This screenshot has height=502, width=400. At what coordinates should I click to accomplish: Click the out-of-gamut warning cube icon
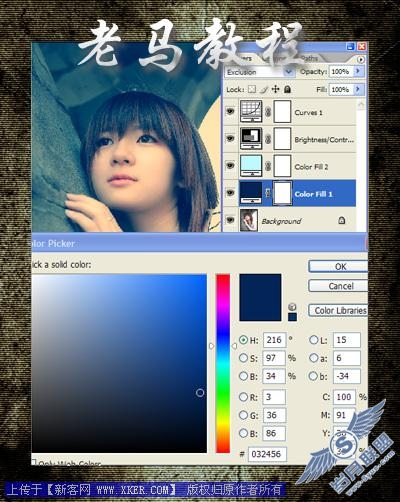click(x=292, y=307)
